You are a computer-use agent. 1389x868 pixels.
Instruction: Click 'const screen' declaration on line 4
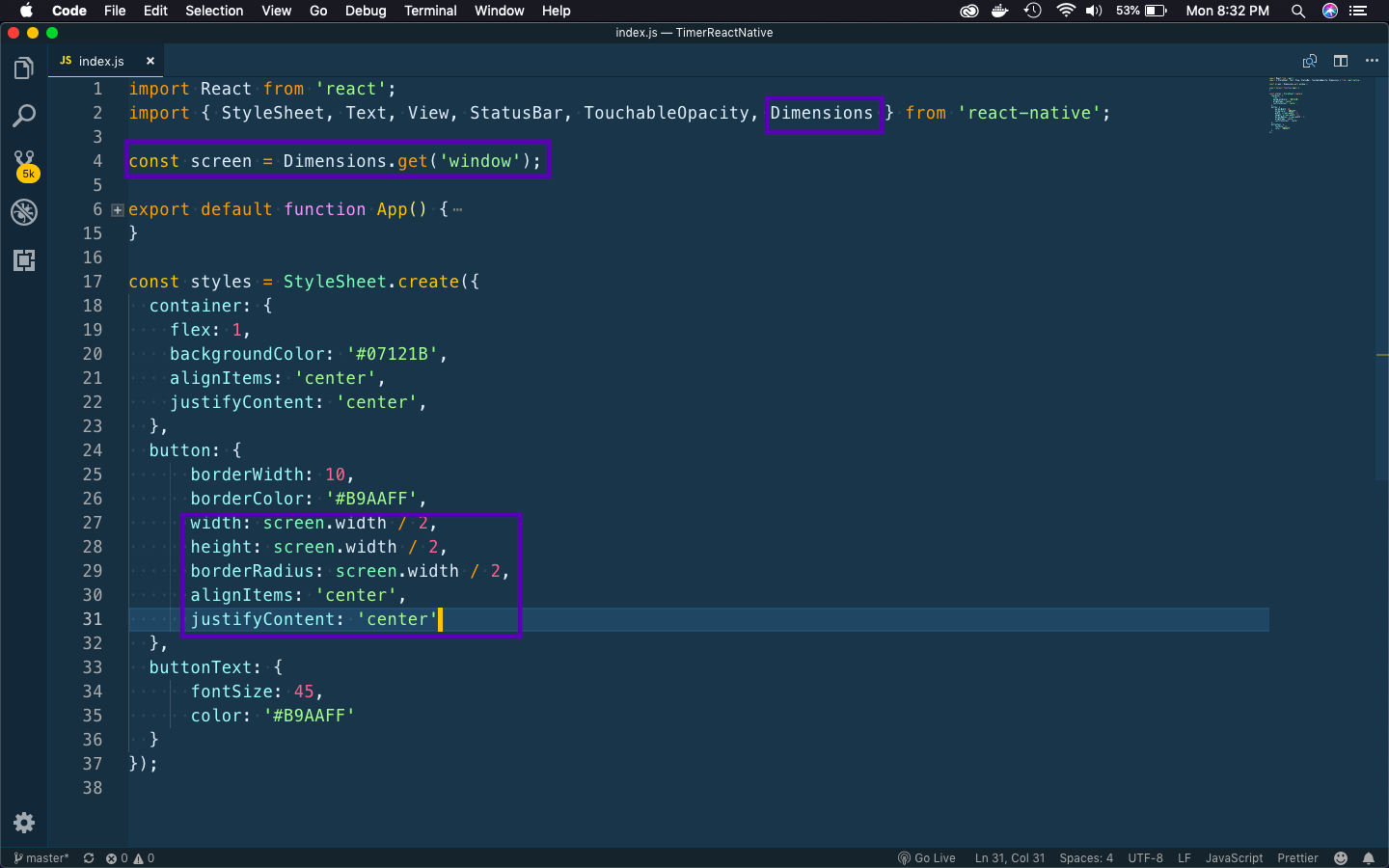(190, 161)
